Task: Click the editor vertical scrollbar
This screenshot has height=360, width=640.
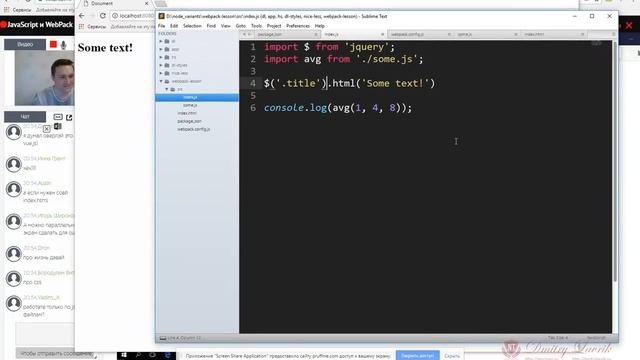Action: pyautogui.click(x=615, y=161)
